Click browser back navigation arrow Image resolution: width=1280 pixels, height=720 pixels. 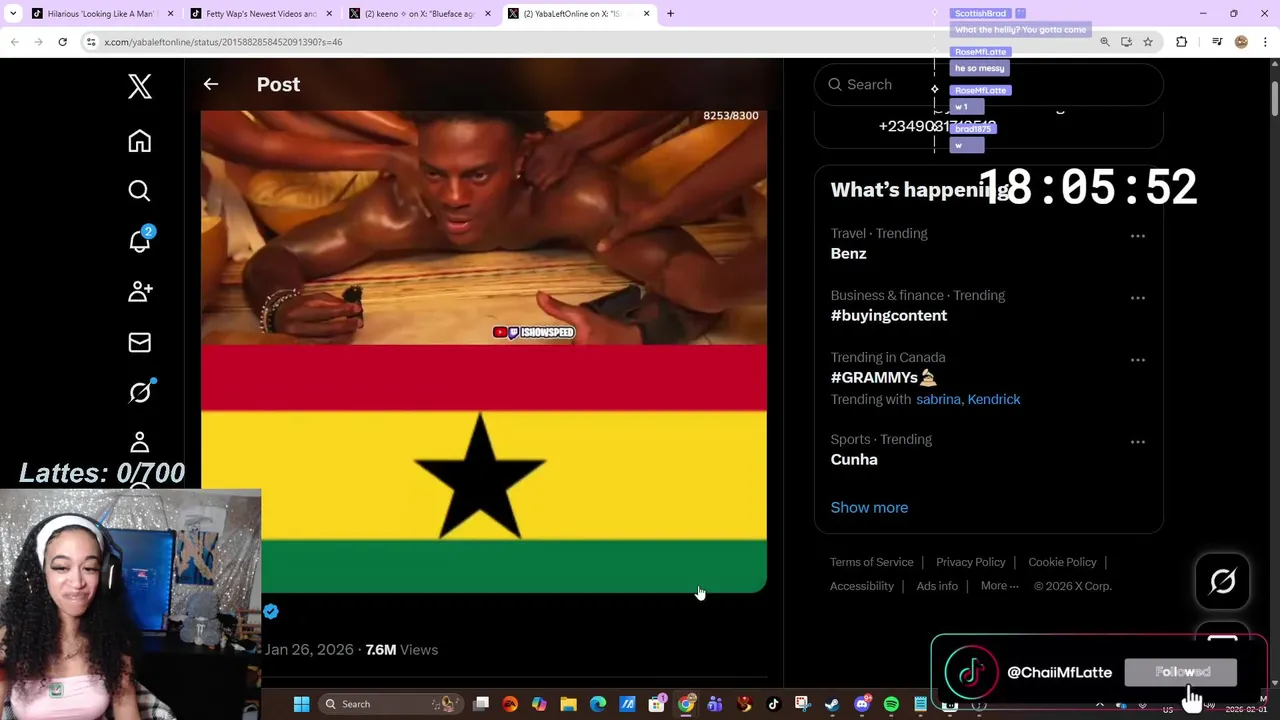(x=14, y=42)
